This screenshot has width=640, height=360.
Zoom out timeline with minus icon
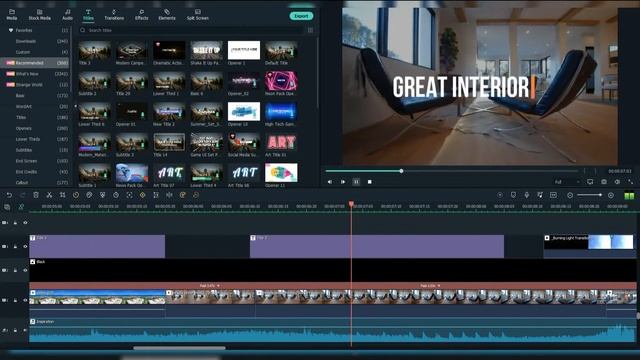pyautogui.click(x=570, y=196)
